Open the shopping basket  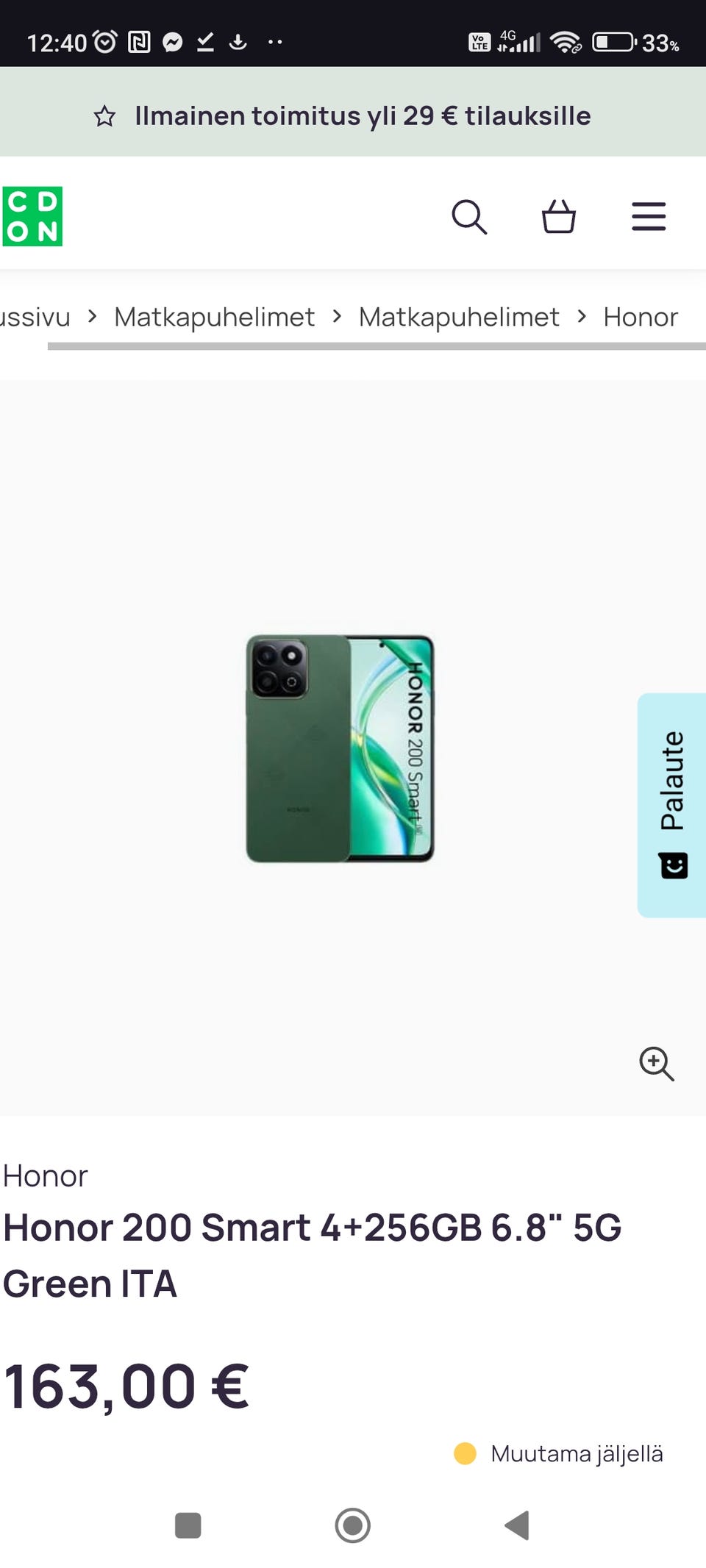click(x=559, y=216)
